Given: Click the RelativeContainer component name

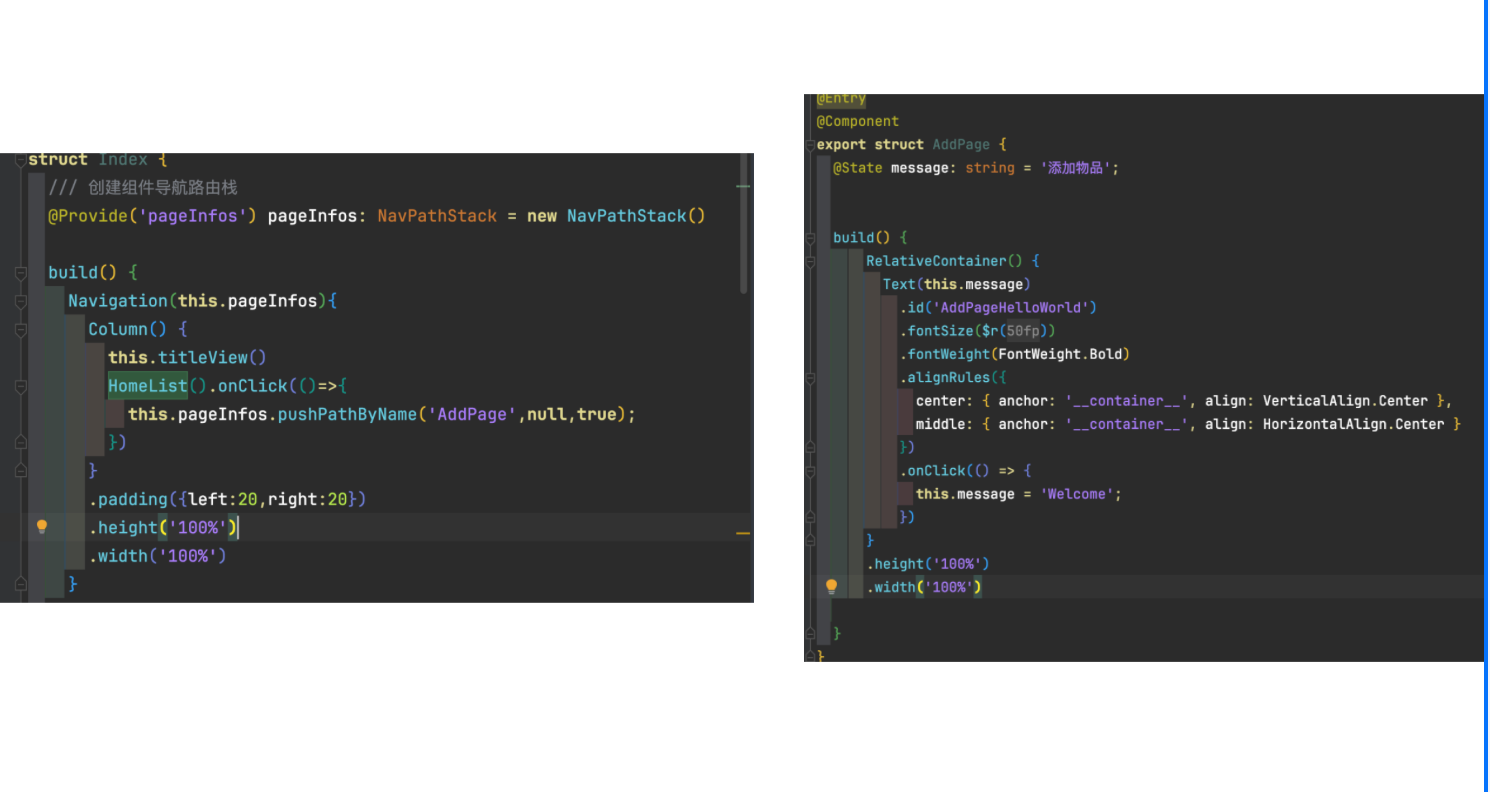Looking at the screenshot, I should [x=936, y=261].
